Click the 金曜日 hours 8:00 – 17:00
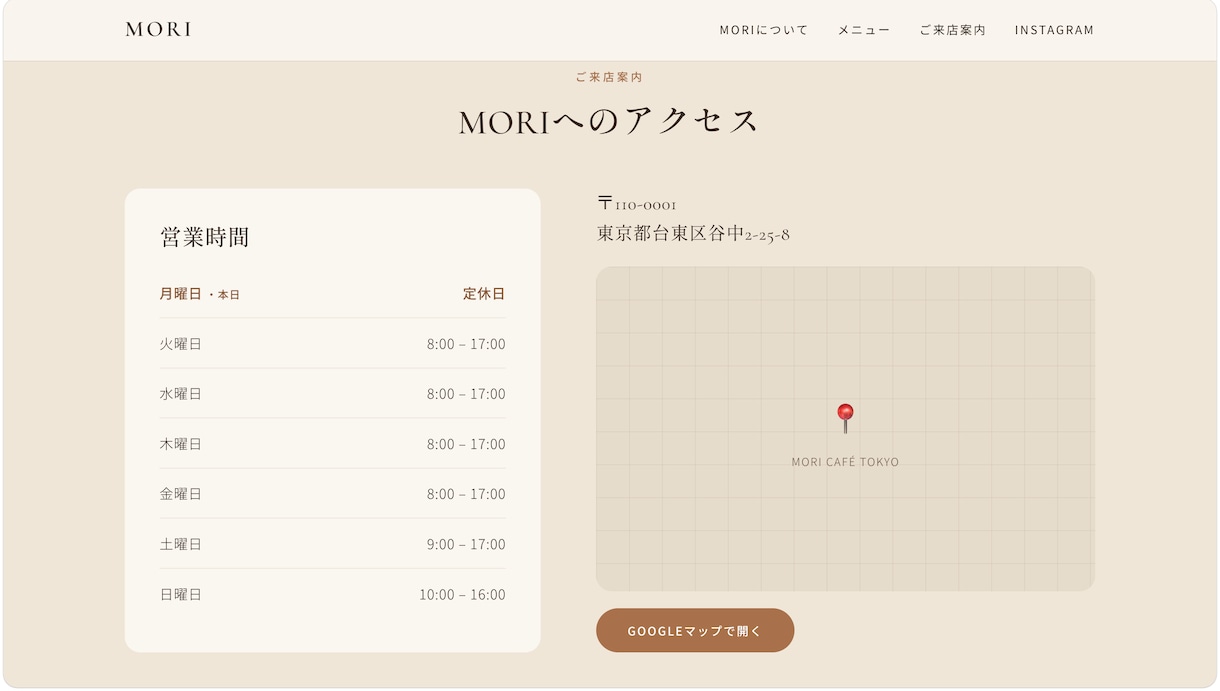 466,494
